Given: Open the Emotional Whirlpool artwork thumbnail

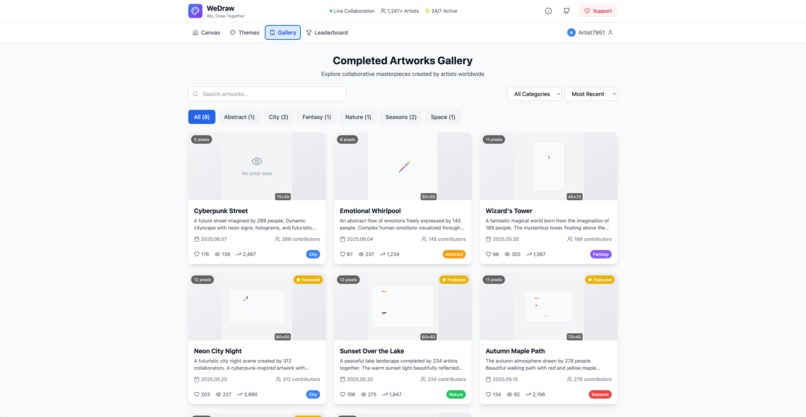Looking at the screenshot, I should point(402,167).
